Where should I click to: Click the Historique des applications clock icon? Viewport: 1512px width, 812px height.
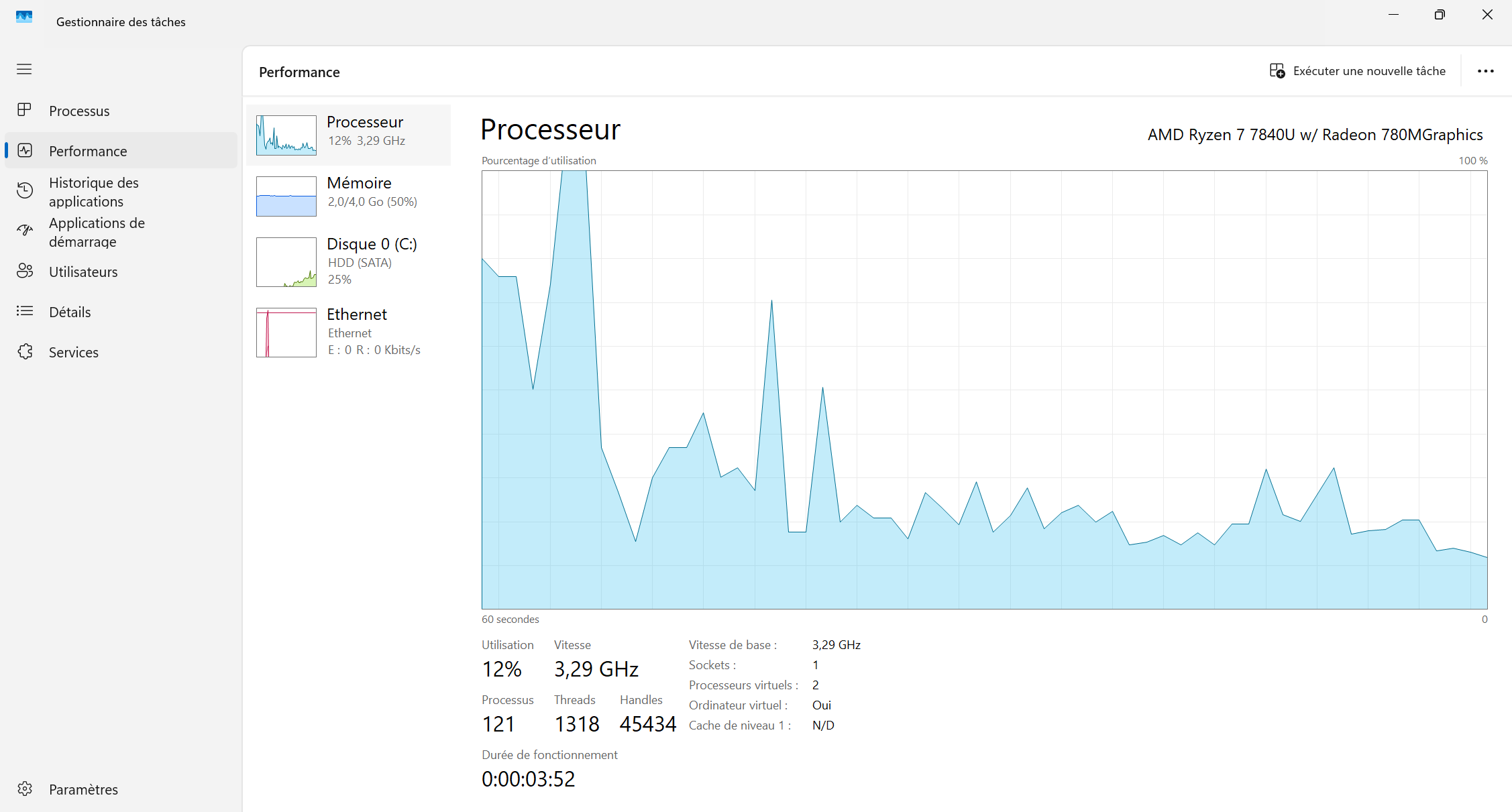(25, 190)
